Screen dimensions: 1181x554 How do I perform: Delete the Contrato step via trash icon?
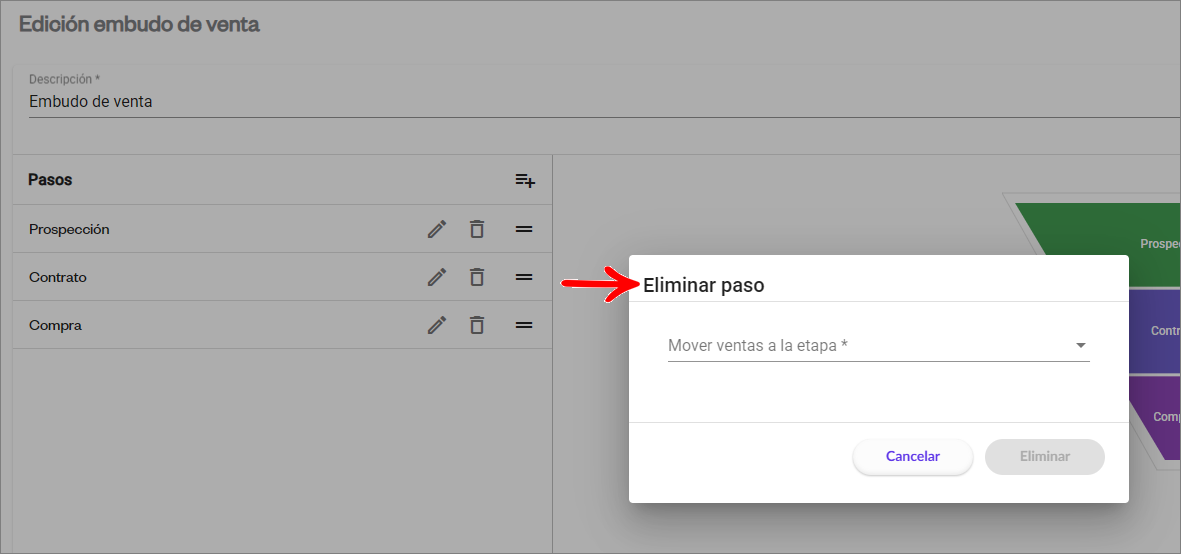(477, 277)
